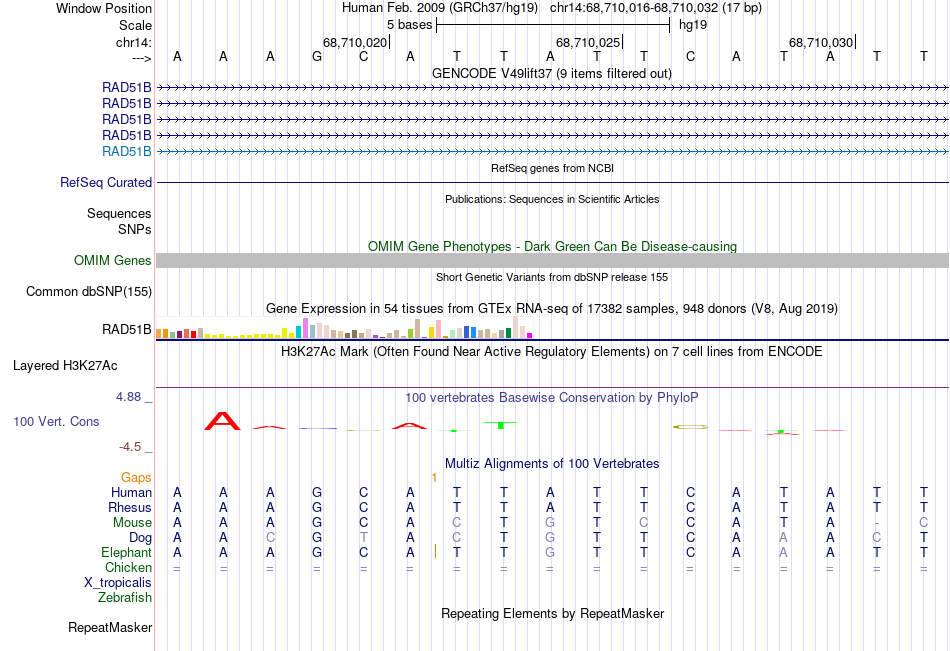Image resolution: width=950 pixels, height=651 pixels.
Task: Click the yellow oval glyph in conservation track
Action: [x=690, y=427]
